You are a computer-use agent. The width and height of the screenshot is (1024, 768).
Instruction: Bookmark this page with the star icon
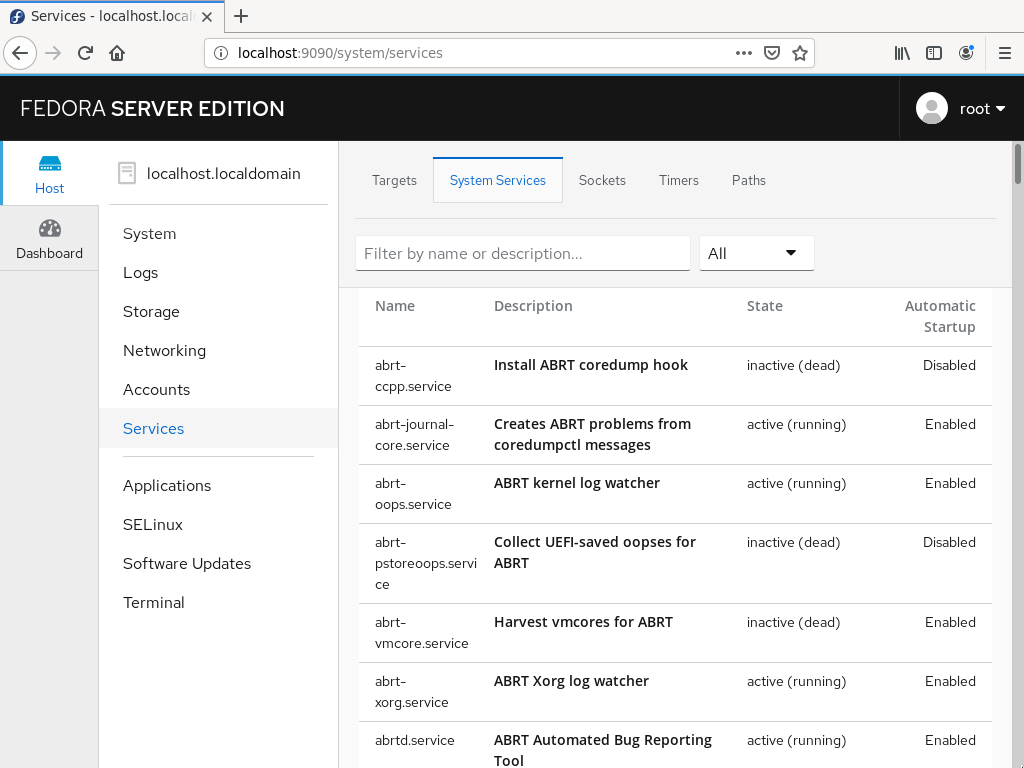(x=800, y=53)
